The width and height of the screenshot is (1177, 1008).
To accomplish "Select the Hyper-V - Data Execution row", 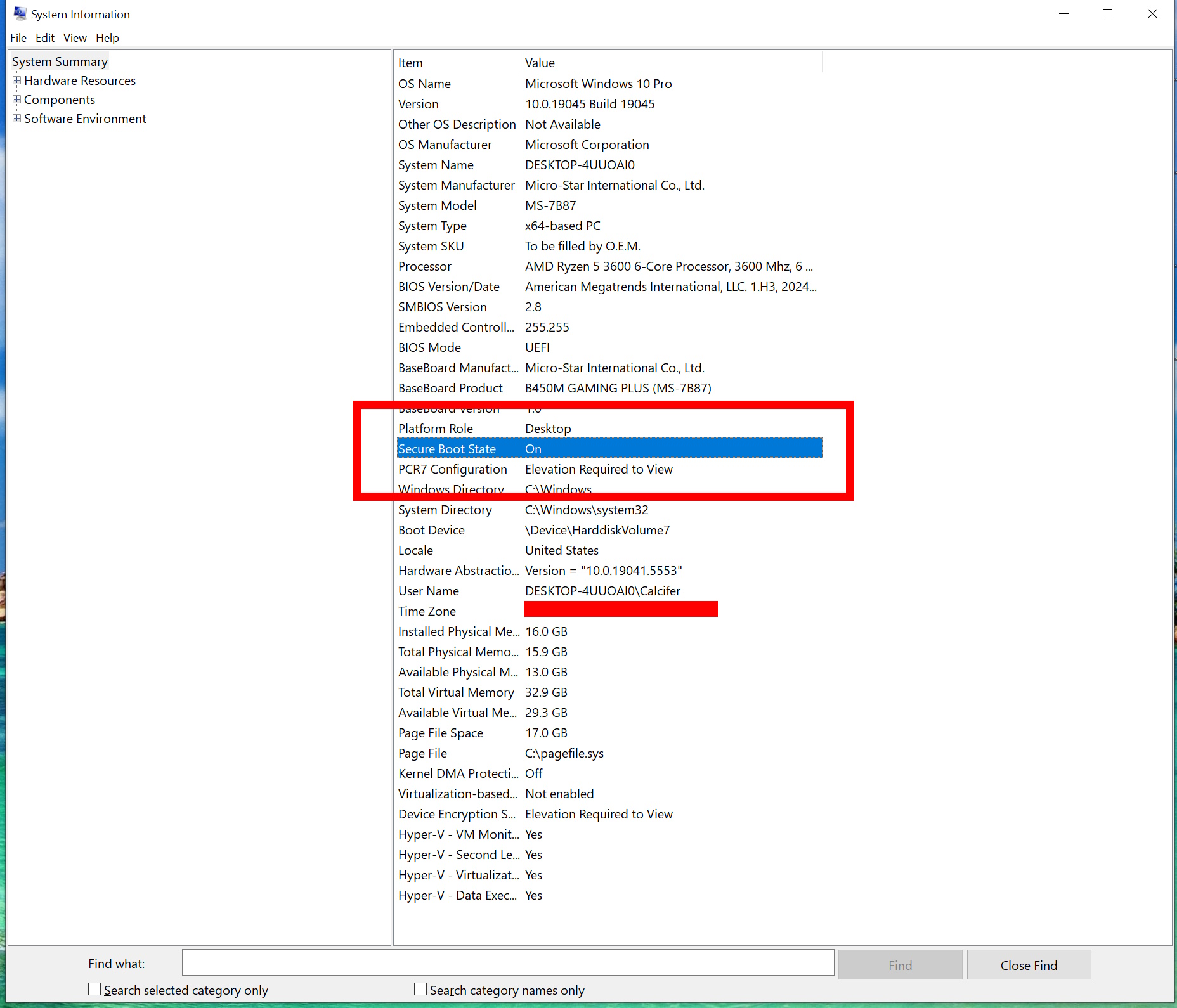I will 609,895.
